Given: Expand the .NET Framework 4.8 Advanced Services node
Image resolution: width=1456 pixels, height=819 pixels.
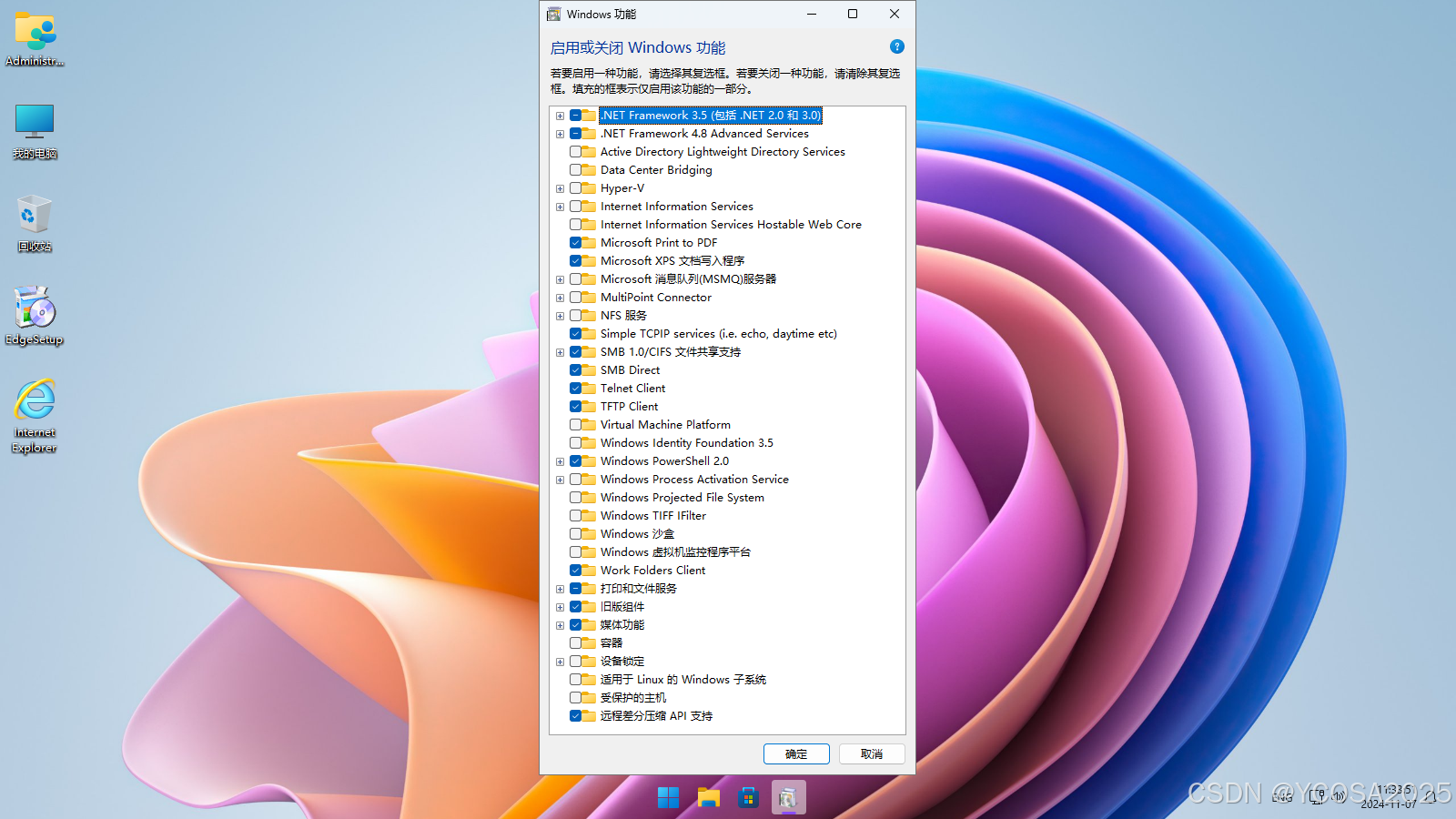Looking at the screenshot, I should (561, 134).
